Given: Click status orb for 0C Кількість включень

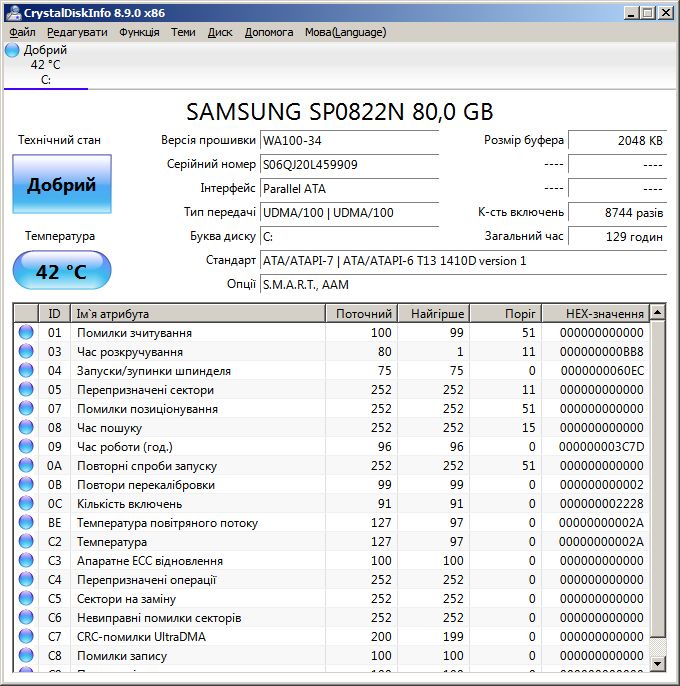Looking at the screenshot, I should (x=26, y=504).
